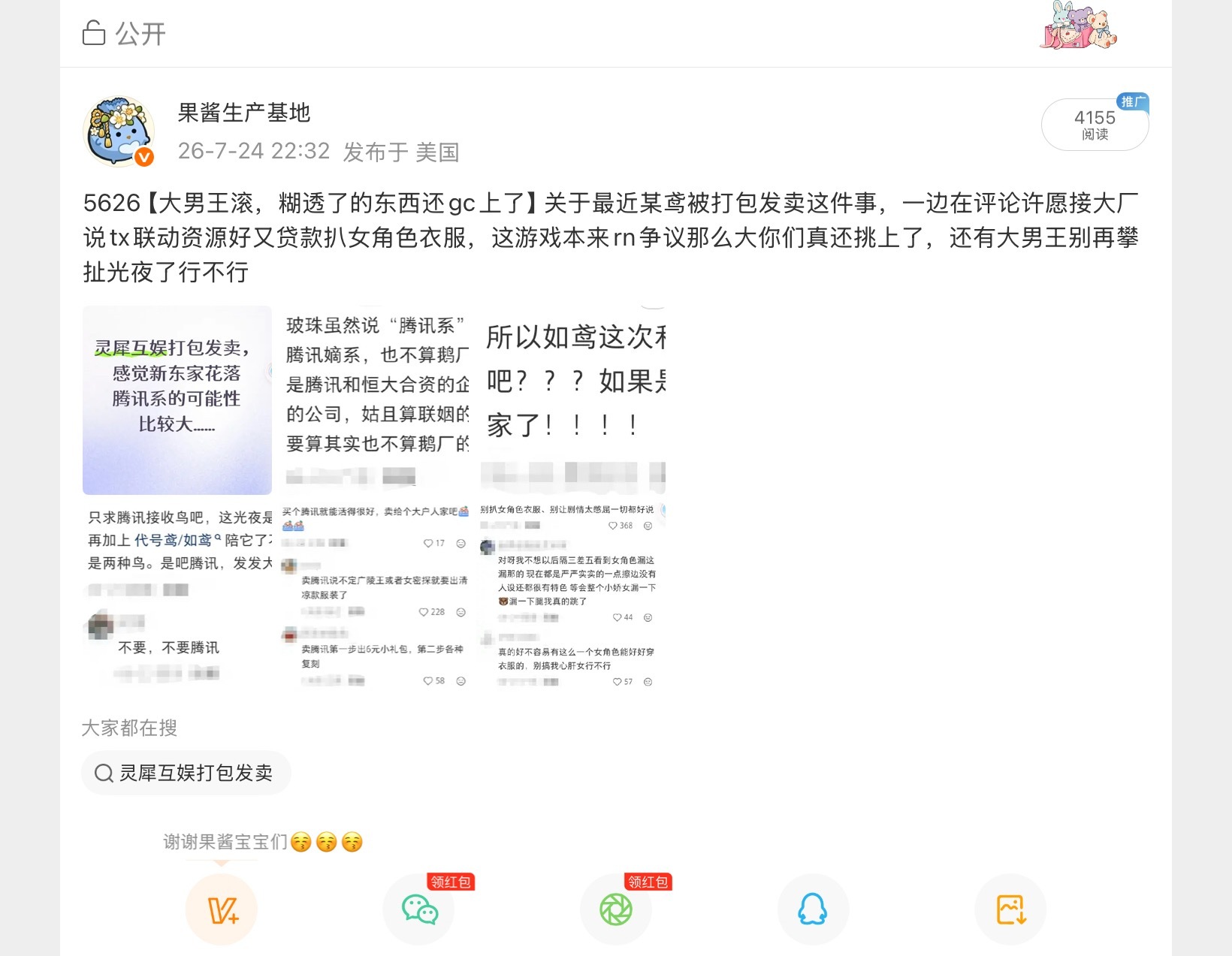Open the 买个腾讯就能活得很好 comment thumbnail
The image size is (1232, 956).
[x=376, y=596]
